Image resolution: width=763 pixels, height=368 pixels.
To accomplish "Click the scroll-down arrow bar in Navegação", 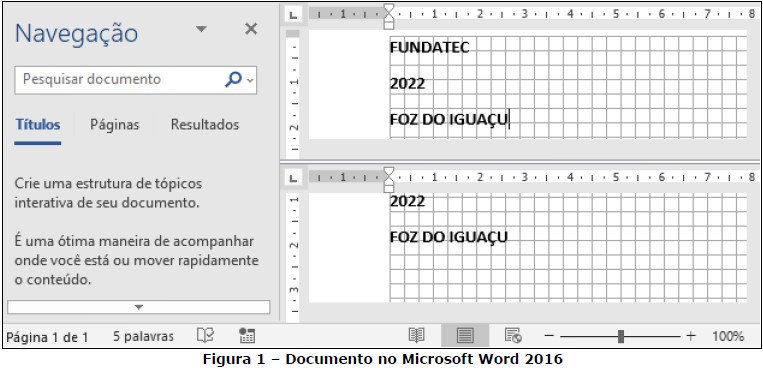I will [x=139, y=307].
